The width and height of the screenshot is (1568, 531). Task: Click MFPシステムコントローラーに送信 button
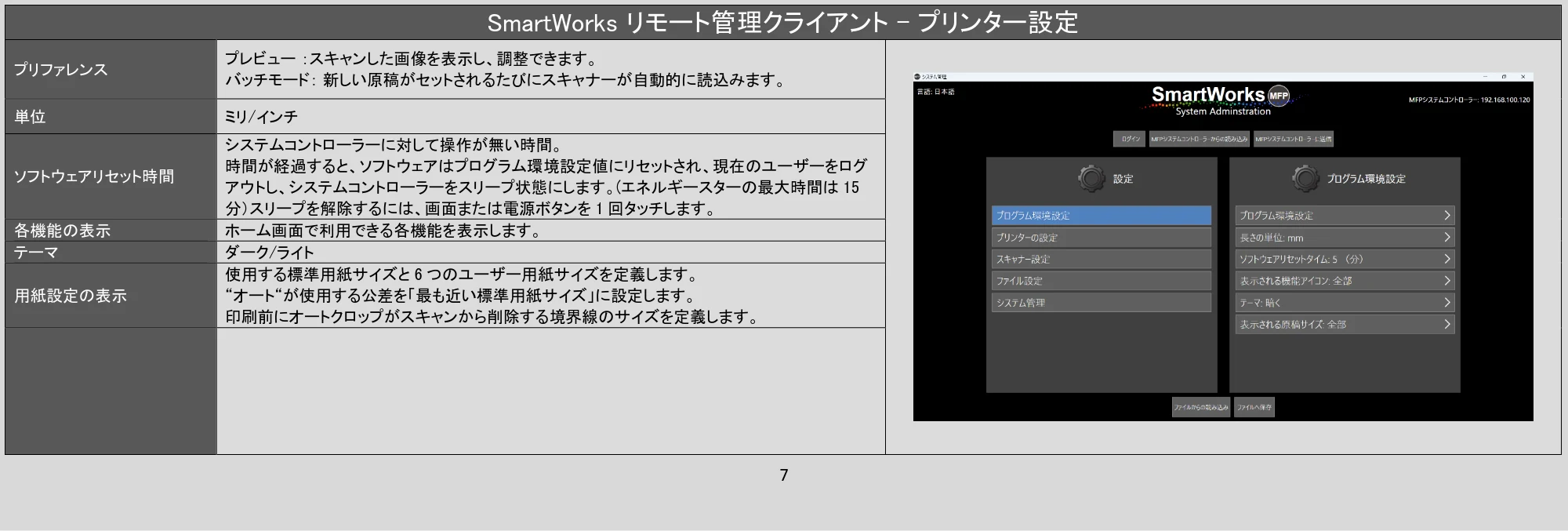(x=1293, y=139)
